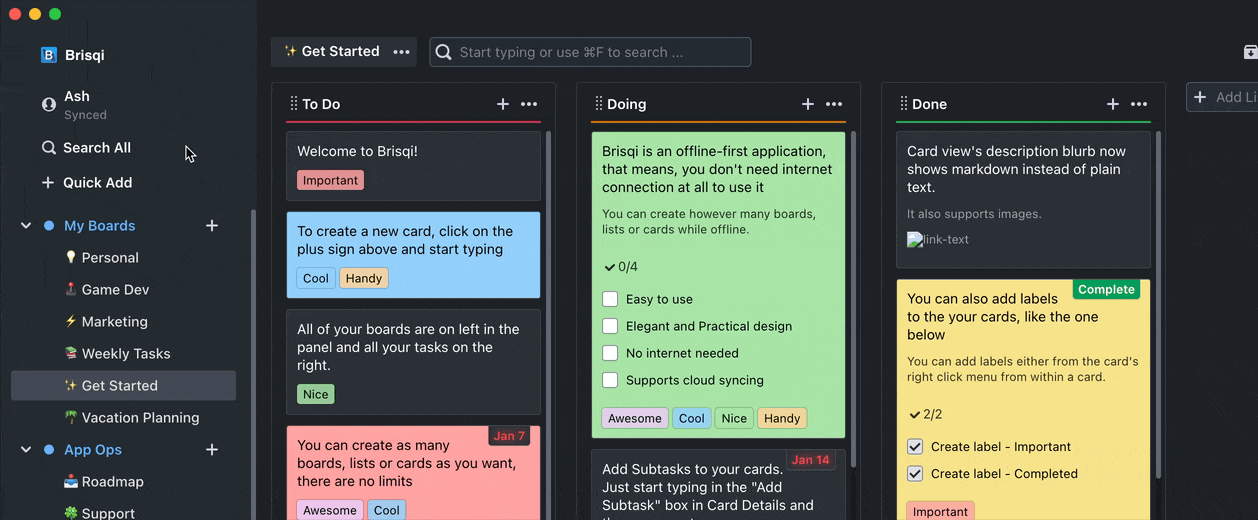Collapse the My Boards section chevron
The height and width of the screenshot is (520, 1258).
pyautogui.click(x=26, y=226)
